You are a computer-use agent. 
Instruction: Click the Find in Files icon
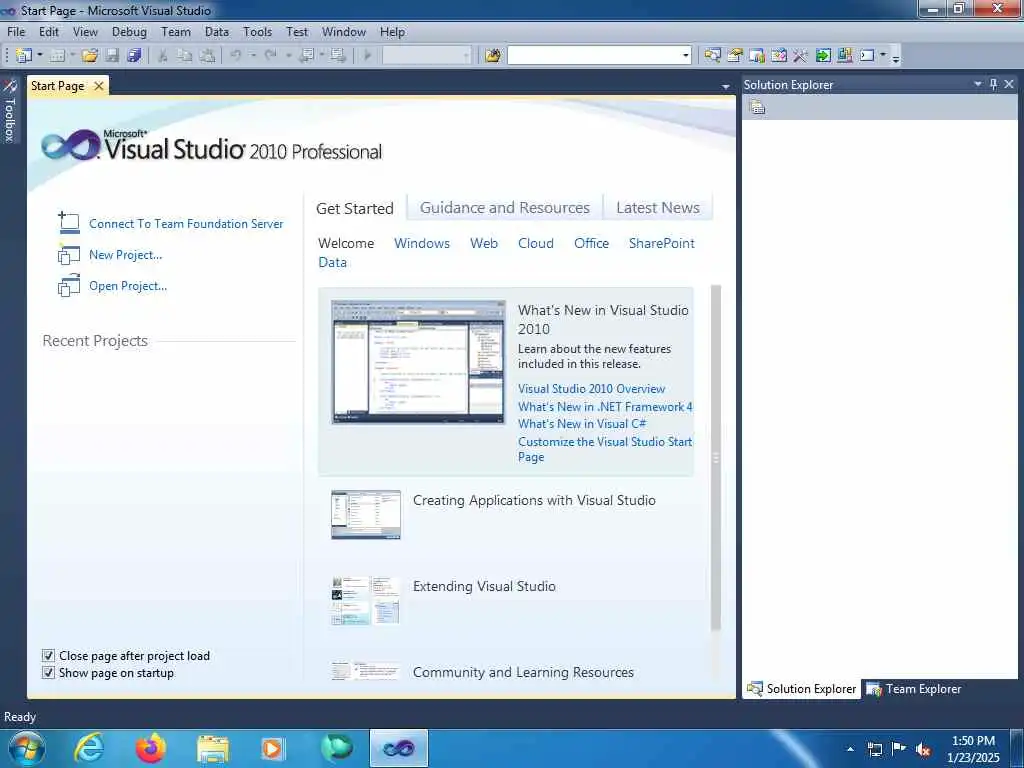493,56
